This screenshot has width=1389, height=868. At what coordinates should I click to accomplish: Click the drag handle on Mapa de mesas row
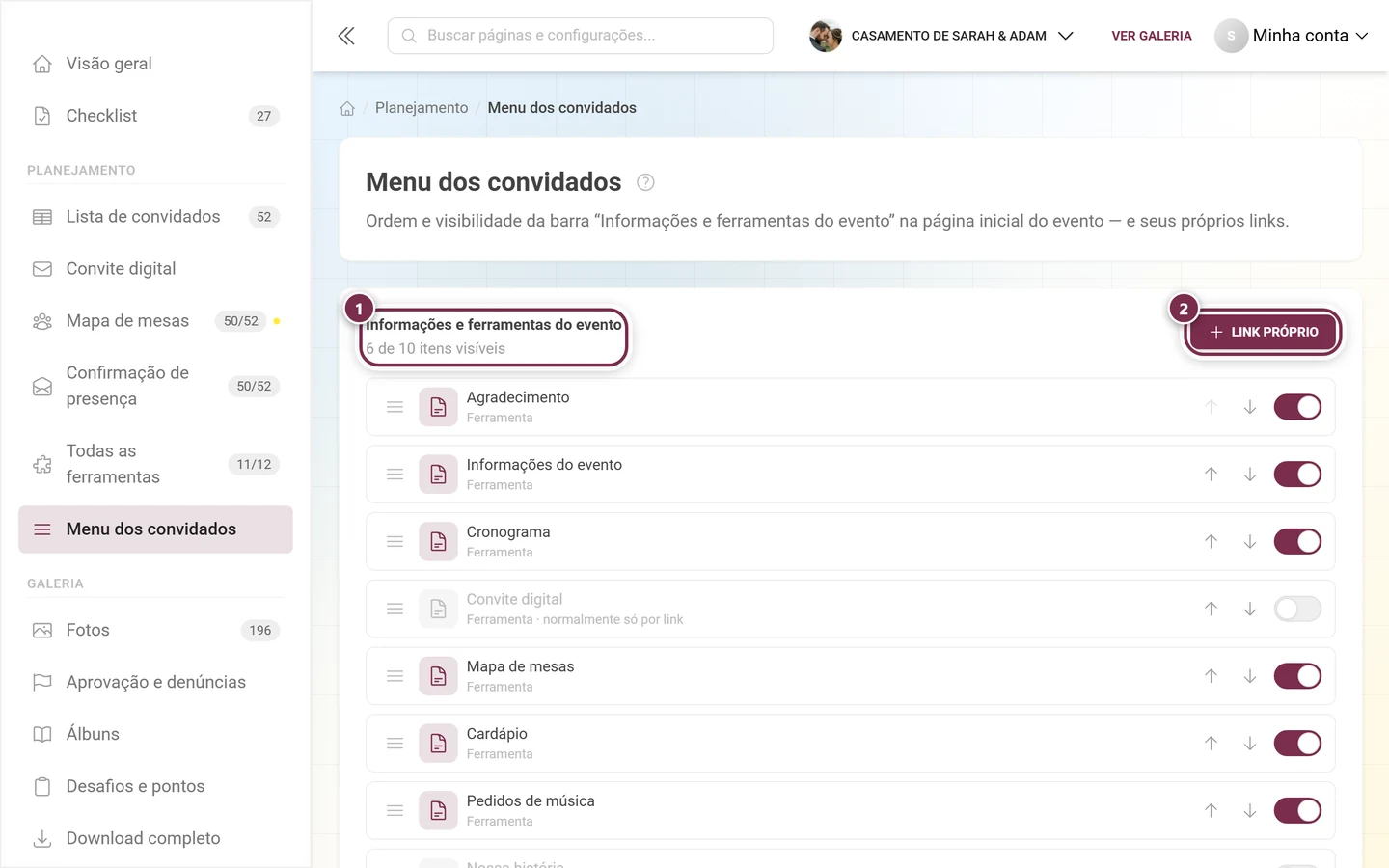[395, 676]
